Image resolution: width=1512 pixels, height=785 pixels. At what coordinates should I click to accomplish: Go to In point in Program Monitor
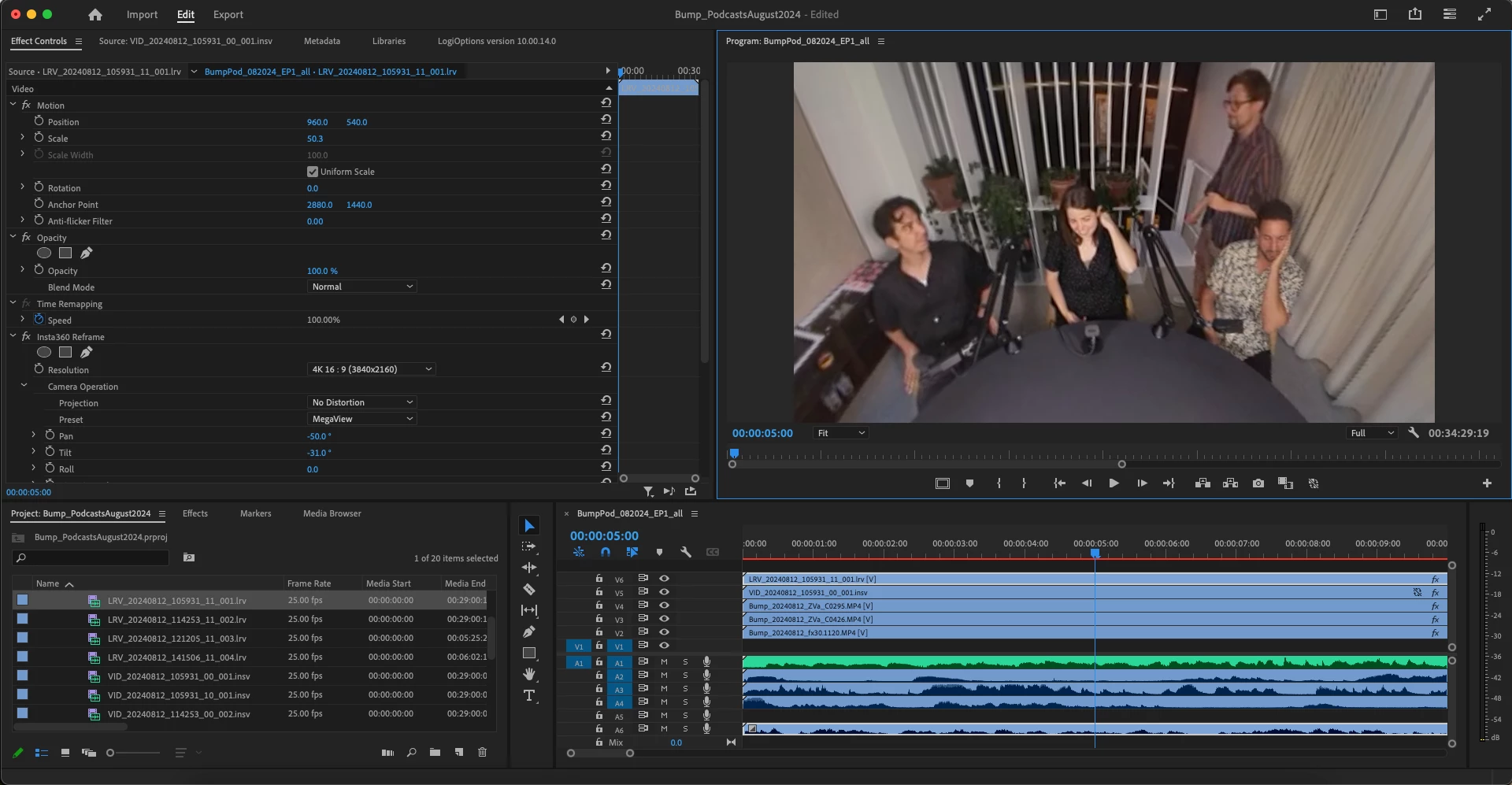click(1059, 483)
